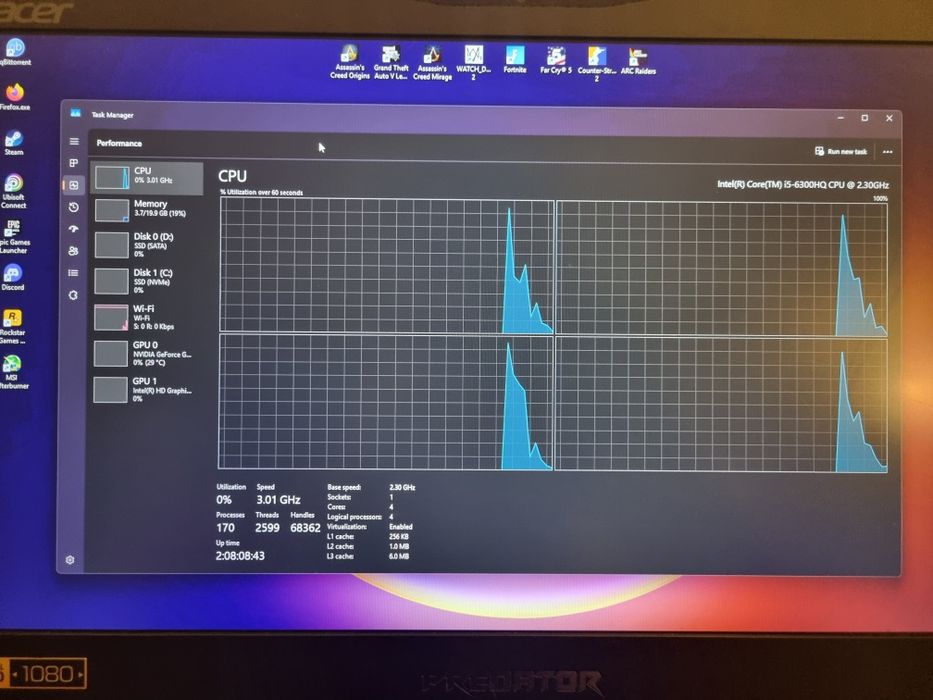Open ARC Raiders desktop shortcut
The image size is (933, 700).
[x=638, y=61]
